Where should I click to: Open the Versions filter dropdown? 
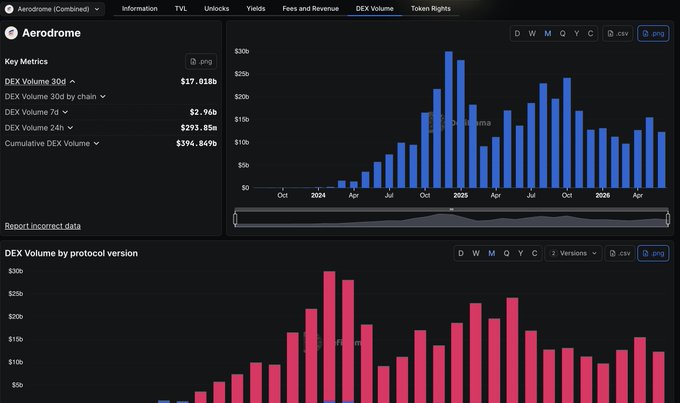tap(574, 253)
